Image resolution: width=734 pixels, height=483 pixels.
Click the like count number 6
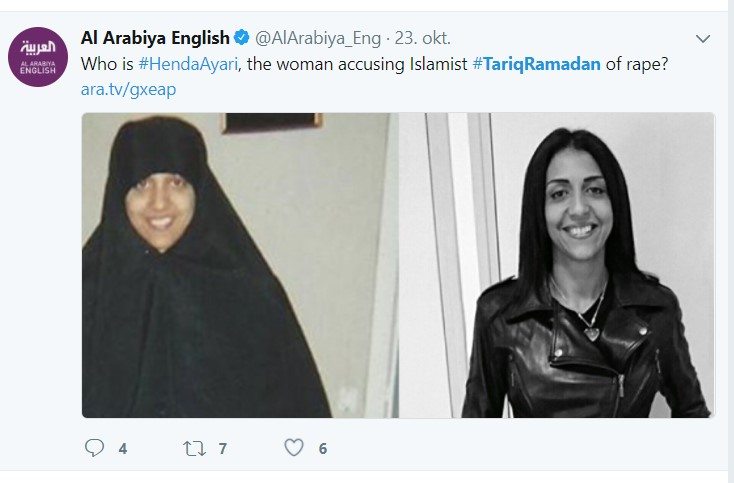[x=323, y=449]
